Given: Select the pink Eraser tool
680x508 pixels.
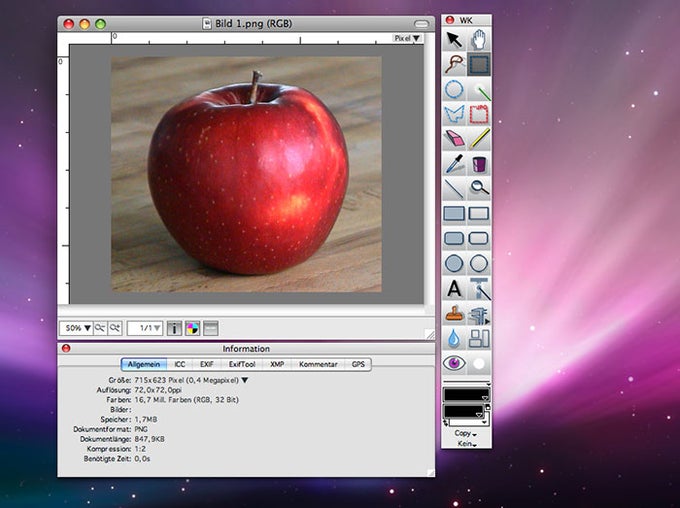Looking at the screenshot, I should pyautogui.click(x=454, y=139).
